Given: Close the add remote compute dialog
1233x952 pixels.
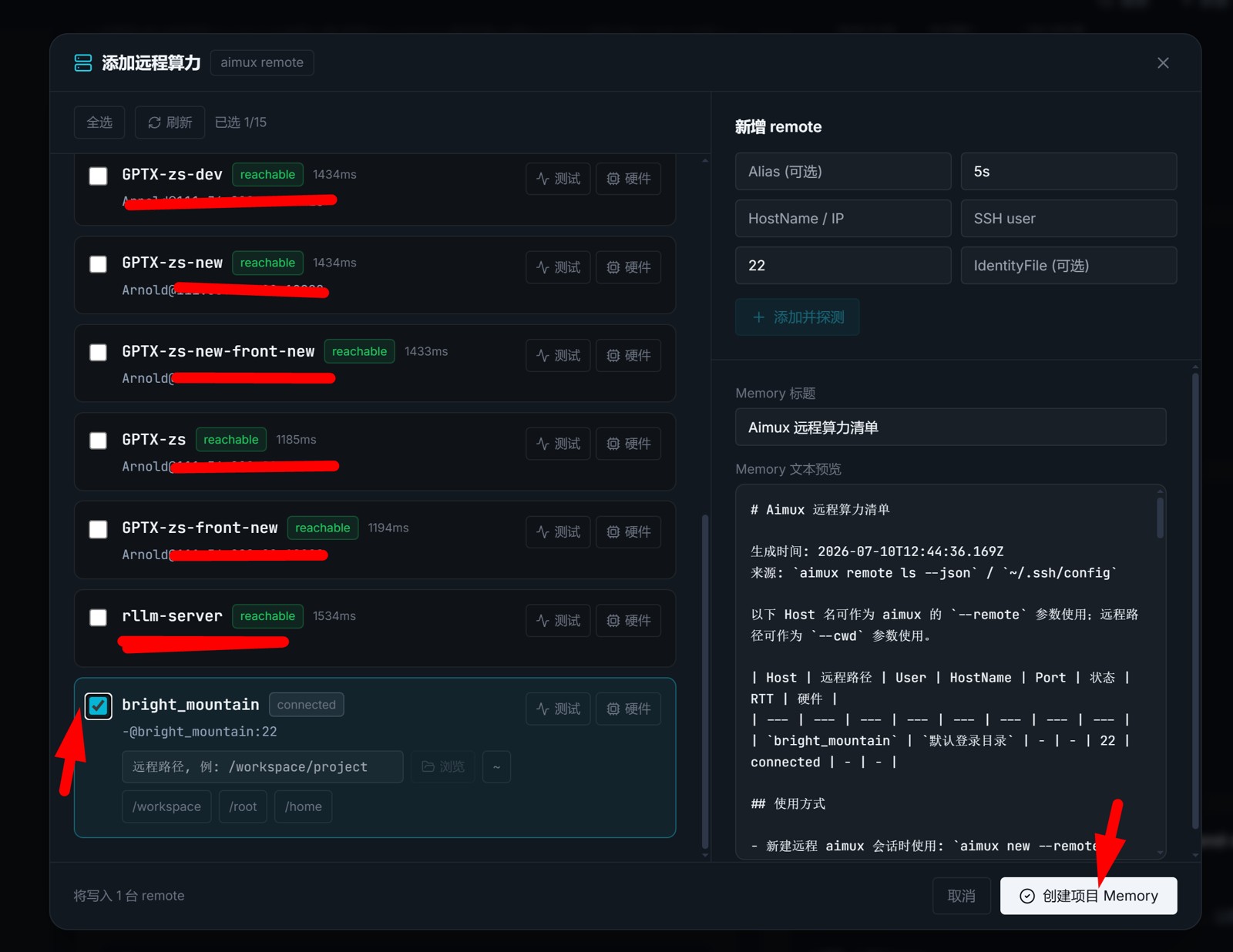Looking at the screenshot, I should [1163, 63].
